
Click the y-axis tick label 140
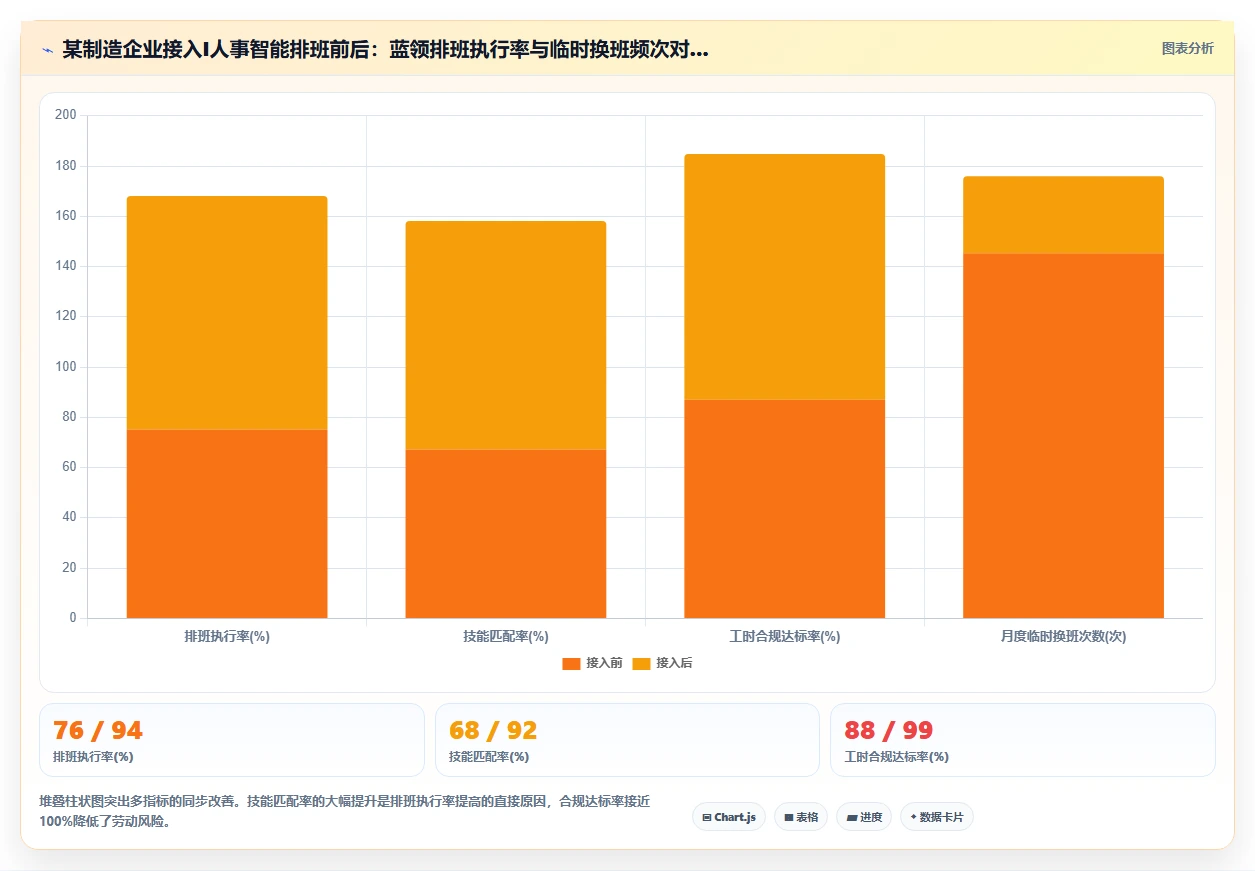(66, 266)
